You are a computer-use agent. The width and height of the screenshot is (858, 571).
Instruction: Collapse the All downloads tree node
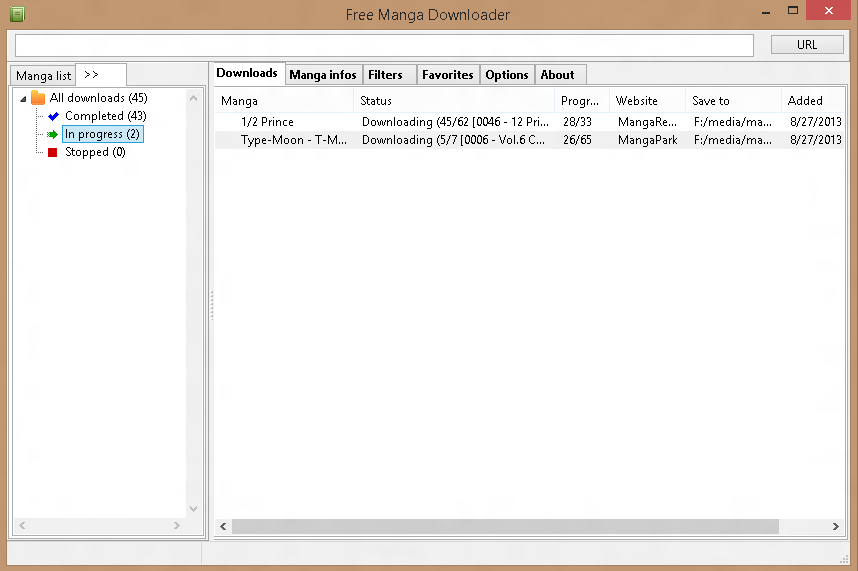click(x=23, y=99)
